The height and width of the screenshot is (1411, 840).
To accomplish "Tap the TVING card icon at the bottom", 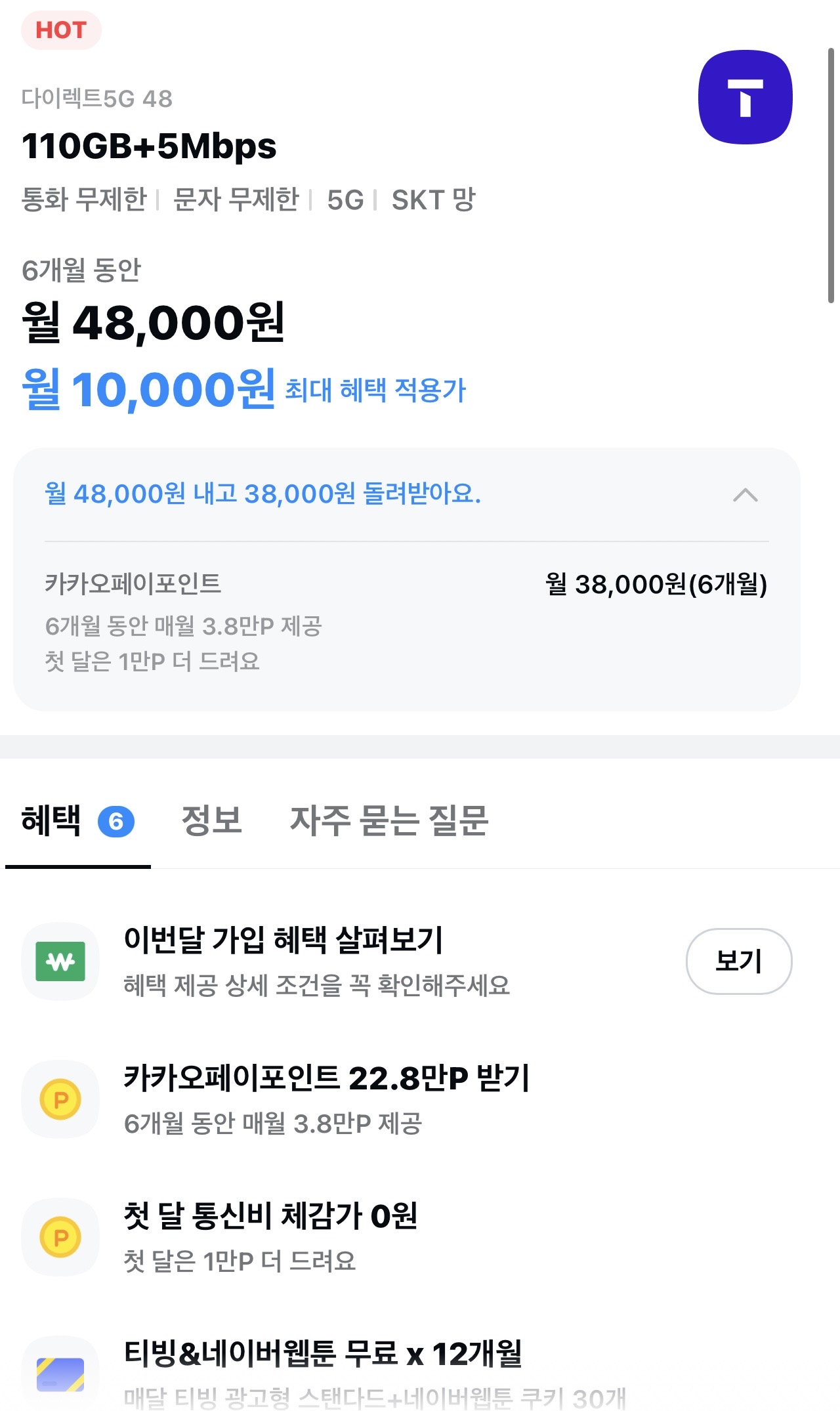I will pos(60,1374).
